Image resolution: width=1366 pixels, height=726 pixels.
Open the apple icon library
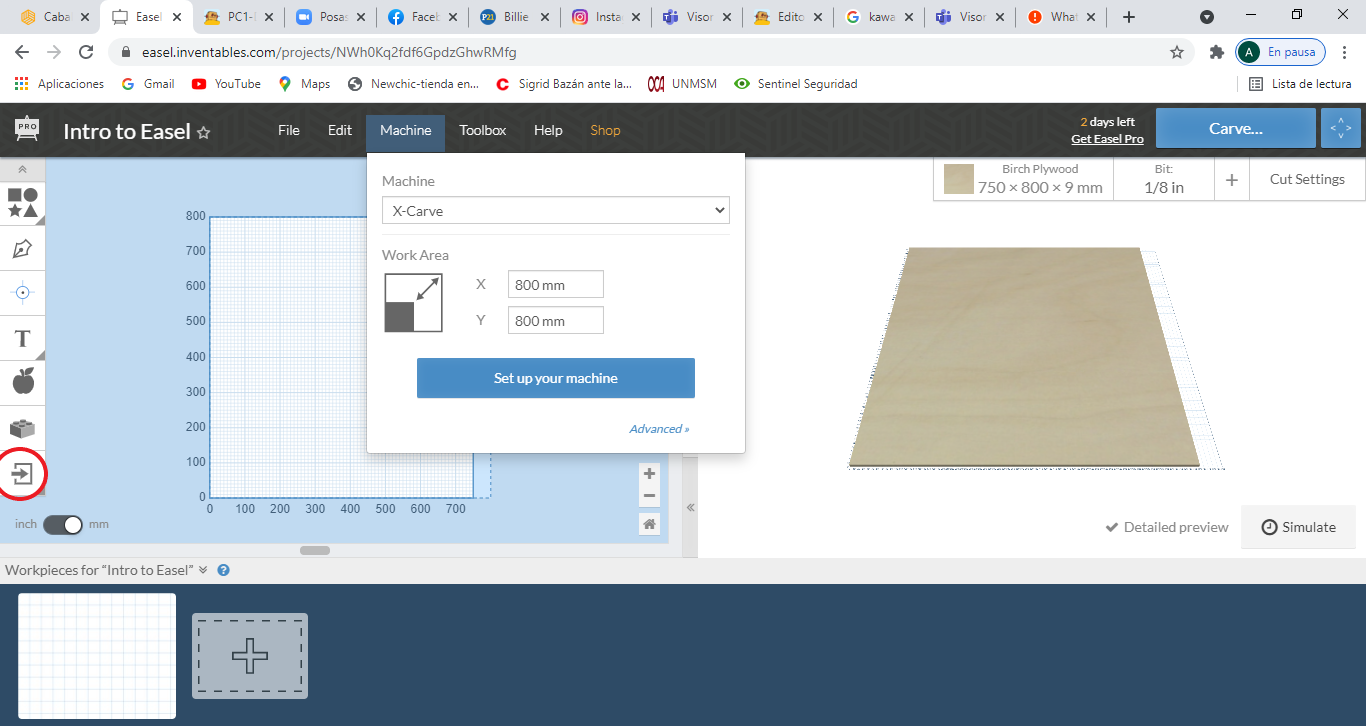[23, 381]
